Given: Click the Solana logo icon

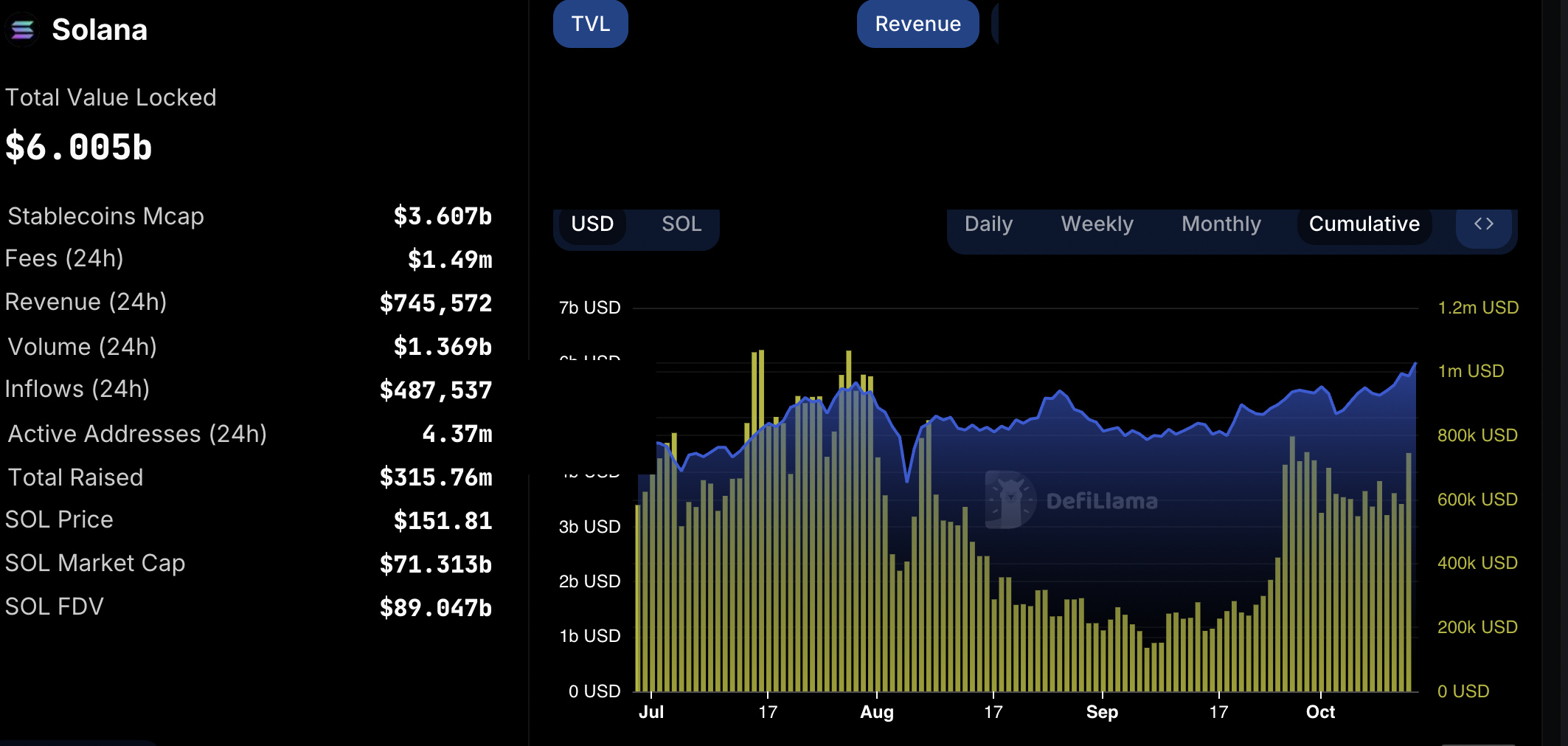Looking at the screenshot, I should click(22, 30).
